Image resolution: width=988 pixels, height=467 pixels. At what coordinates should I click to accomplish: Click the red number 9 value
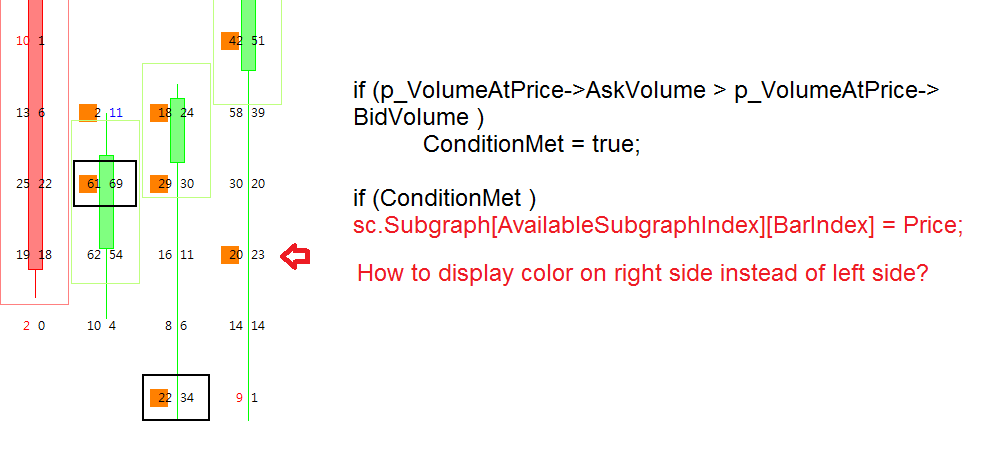coord(239,398)
